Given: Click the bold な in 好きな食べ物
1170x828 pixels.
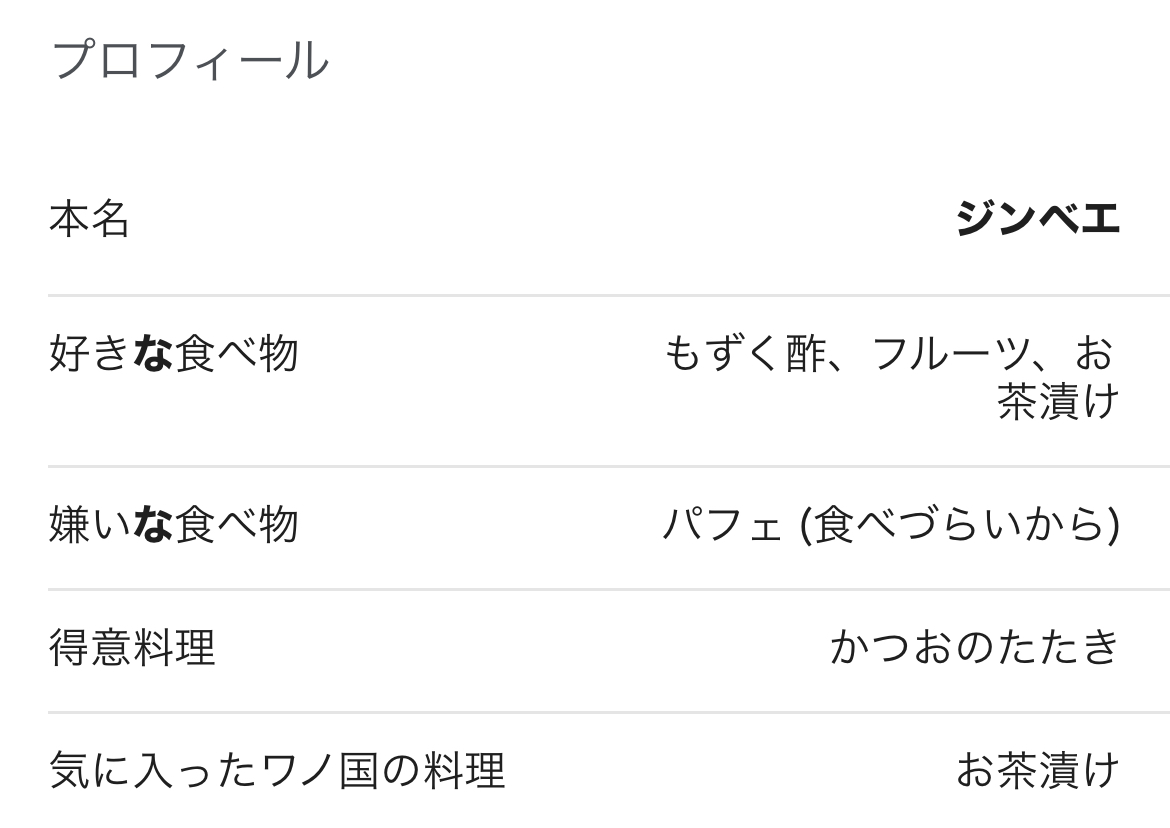Looking at the screenshot, I should [152, 354].
